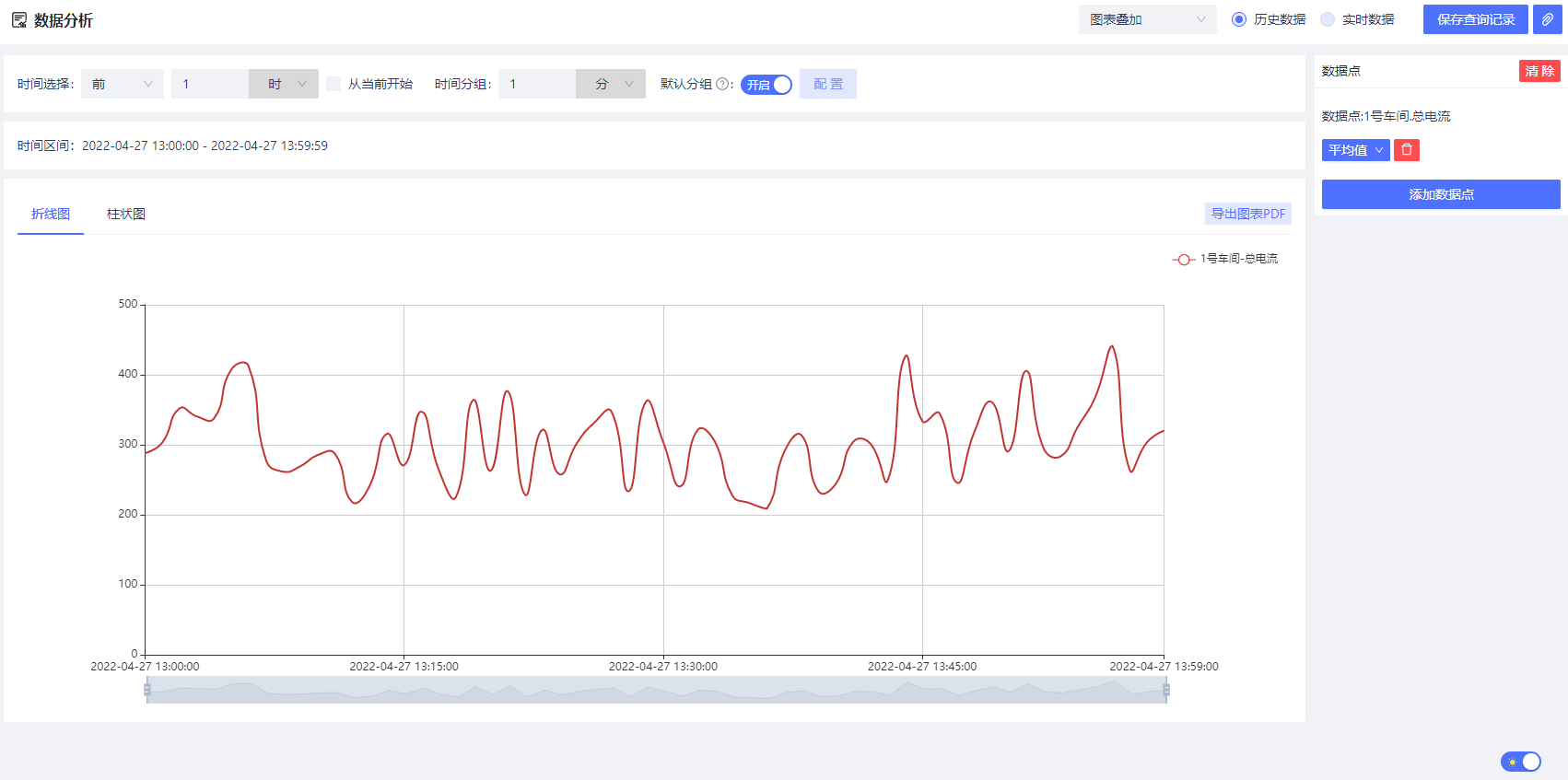Delete the 1号车间.总电流 data point with trash icon
Image resolution: width=1568 pixels, height=780 pixels.
coord(1407,150)
